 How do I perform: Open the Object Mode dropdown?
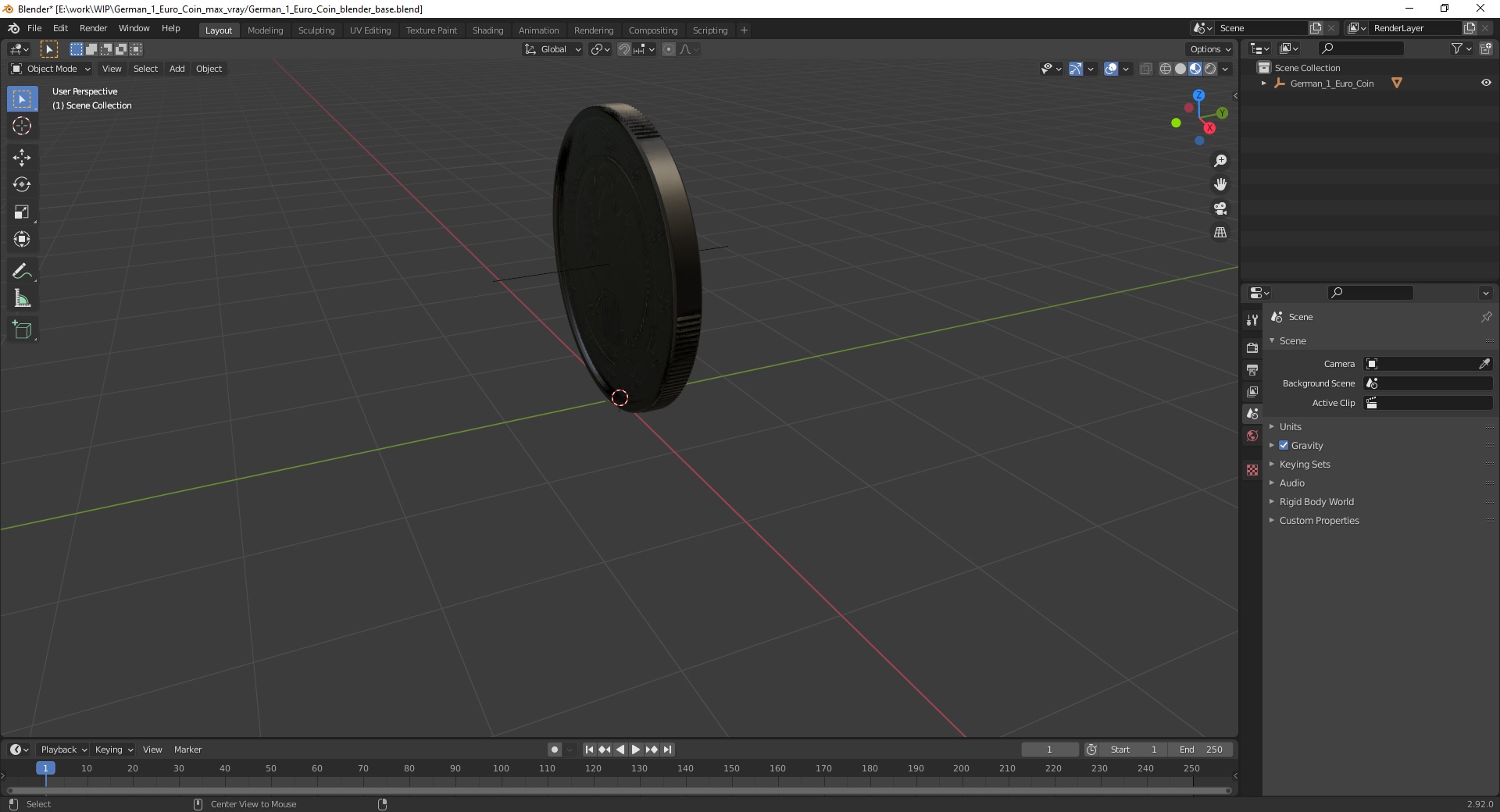tap(51, 69)
